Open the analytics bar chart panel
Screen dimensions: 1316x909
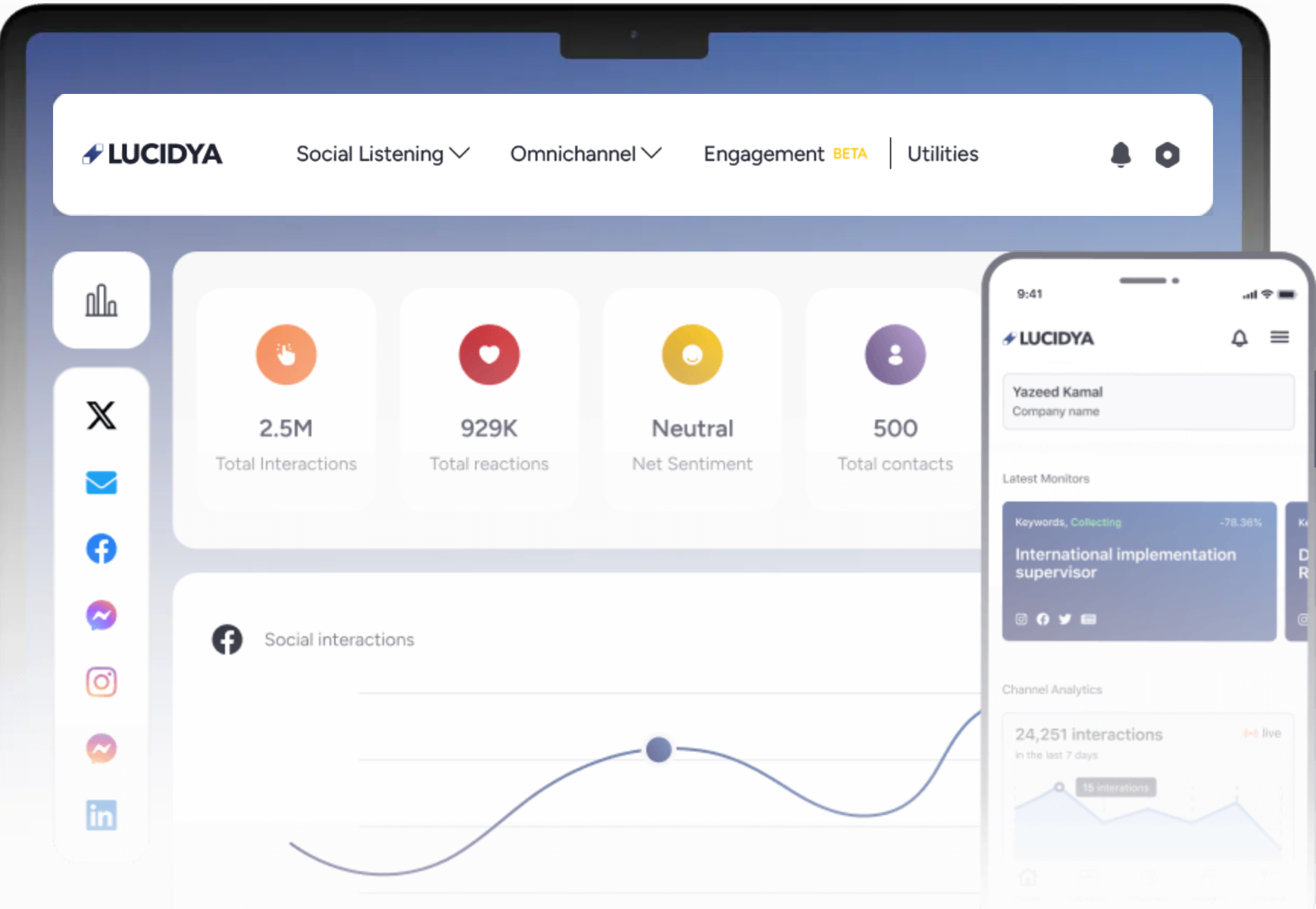pos(102,300)
